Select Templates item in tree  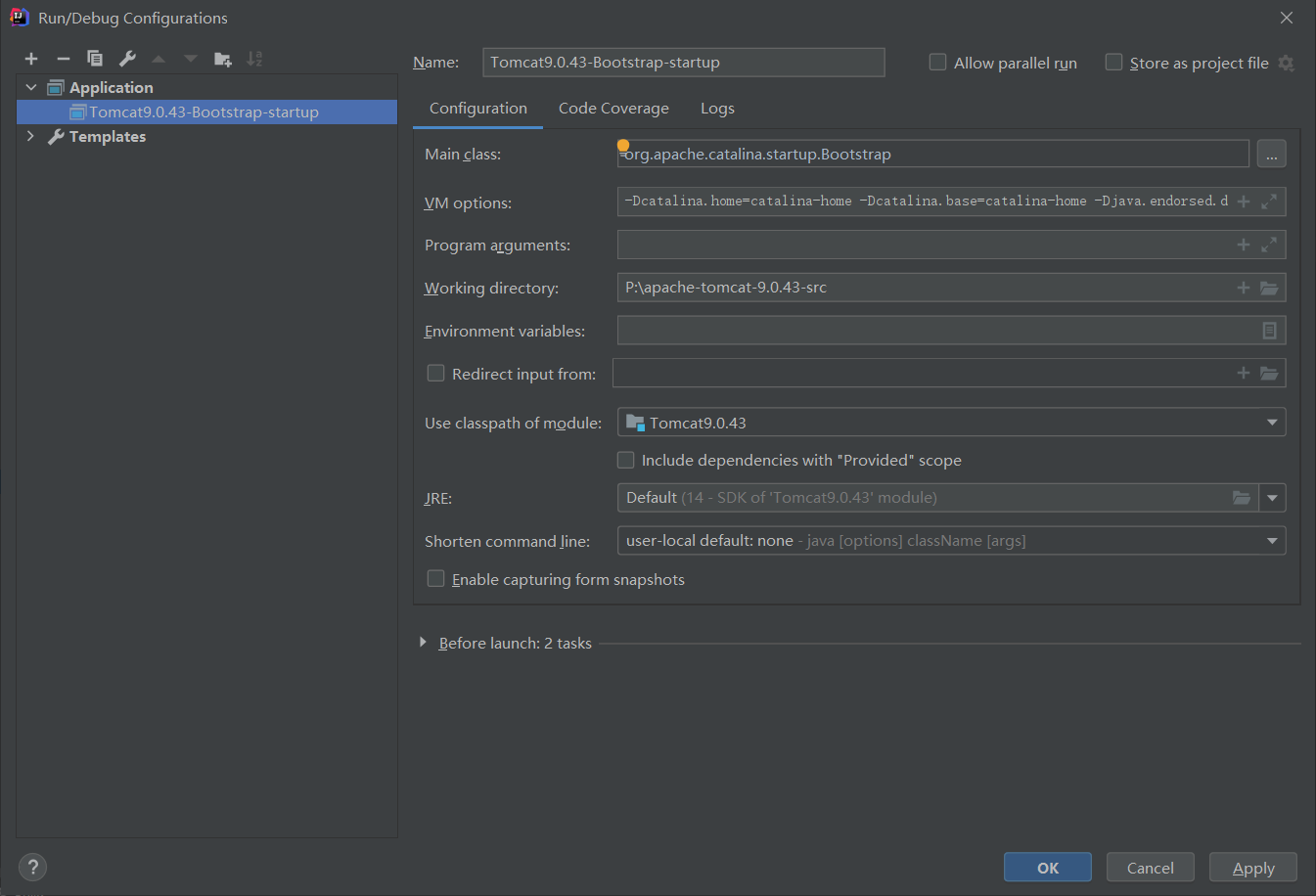tap(108, 136)
